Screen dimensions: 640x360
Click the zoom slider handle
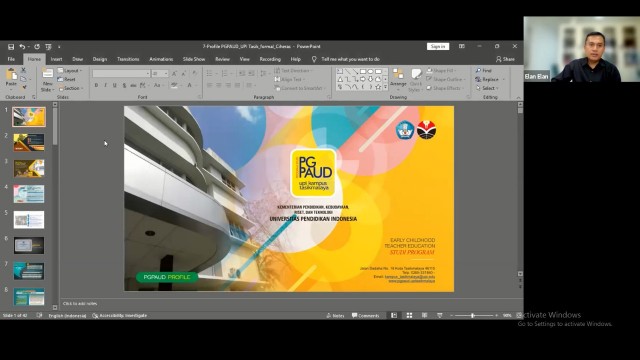point(473,316)
